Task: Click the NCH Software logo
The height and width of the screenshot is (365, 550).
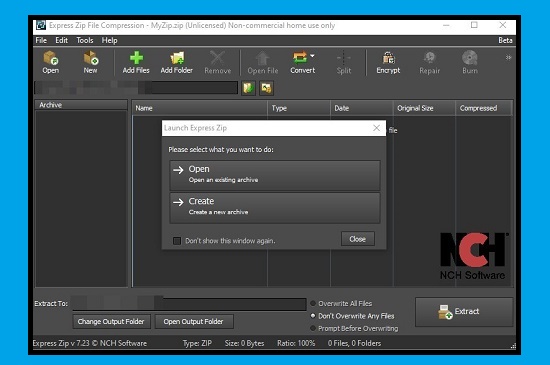Action: pos(473,256)
